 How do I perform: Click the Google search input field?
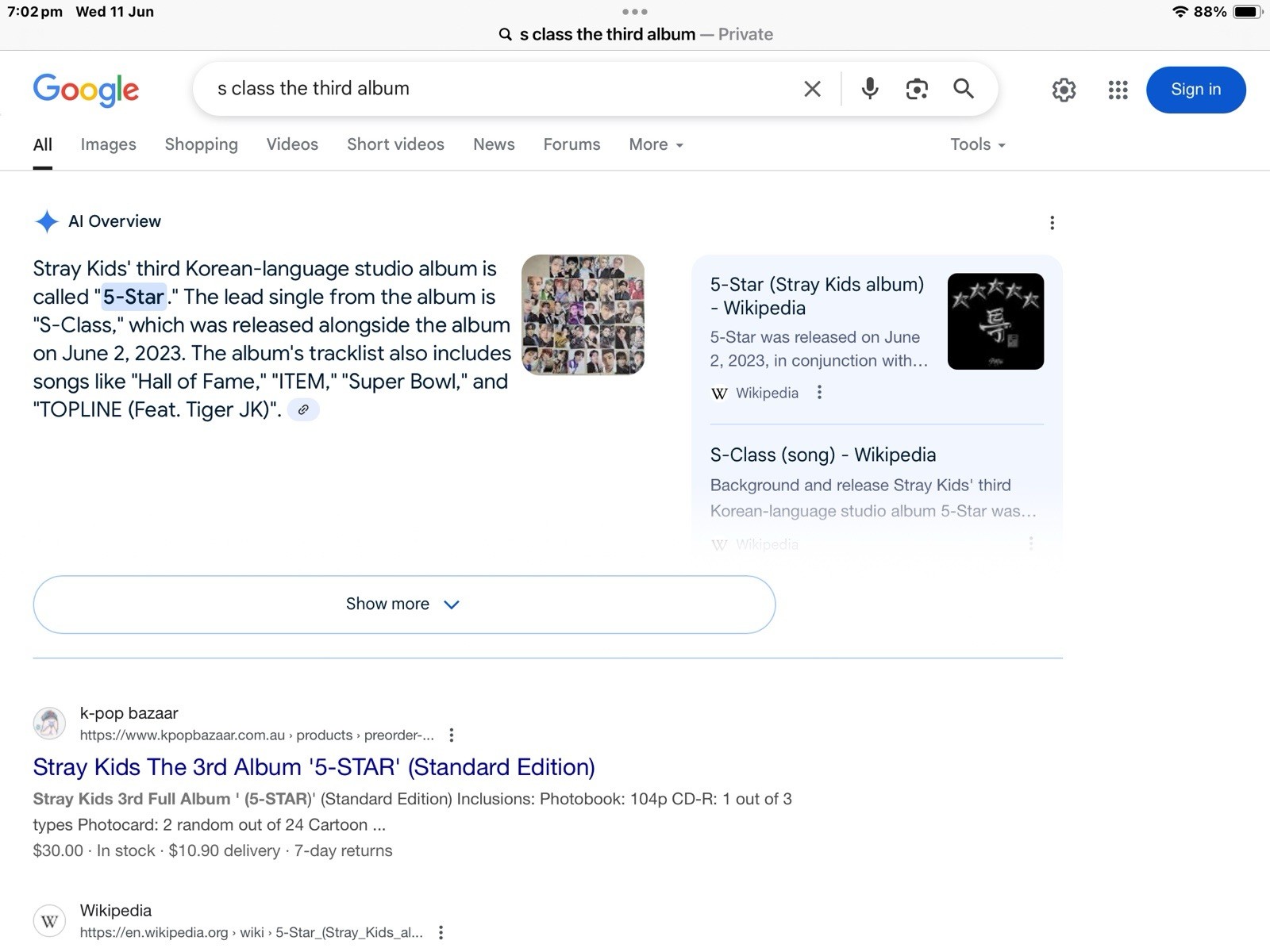pos(500,89)
